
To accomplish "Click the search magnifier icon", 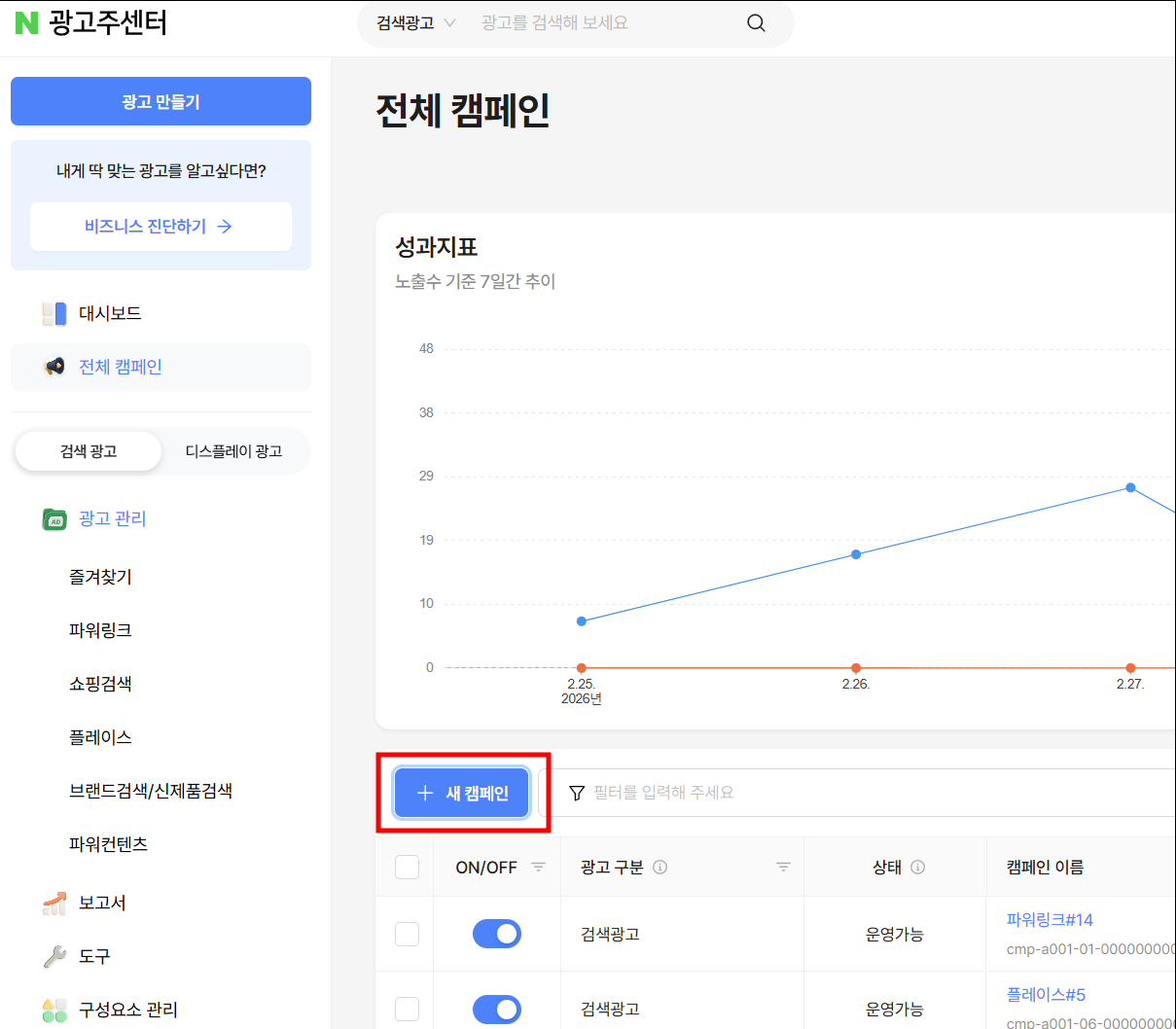I will point(756,23).
